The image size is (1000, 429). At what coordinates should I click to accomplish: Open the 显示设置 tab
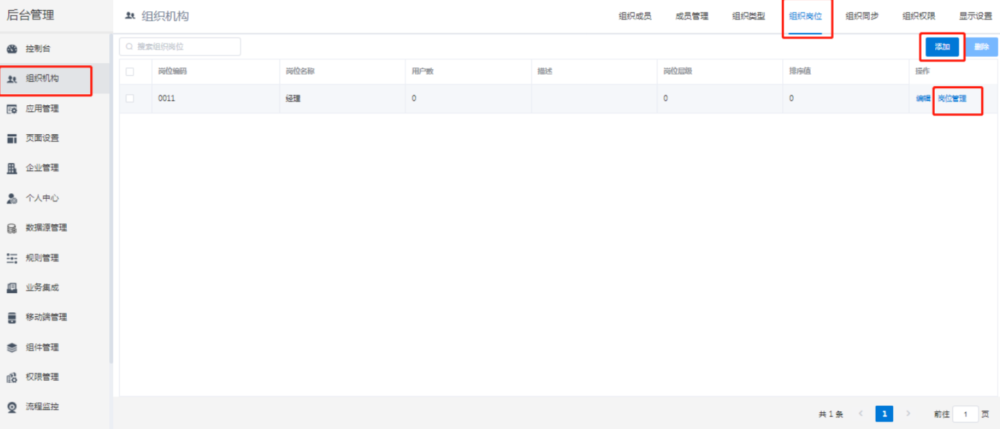[975, 16]
